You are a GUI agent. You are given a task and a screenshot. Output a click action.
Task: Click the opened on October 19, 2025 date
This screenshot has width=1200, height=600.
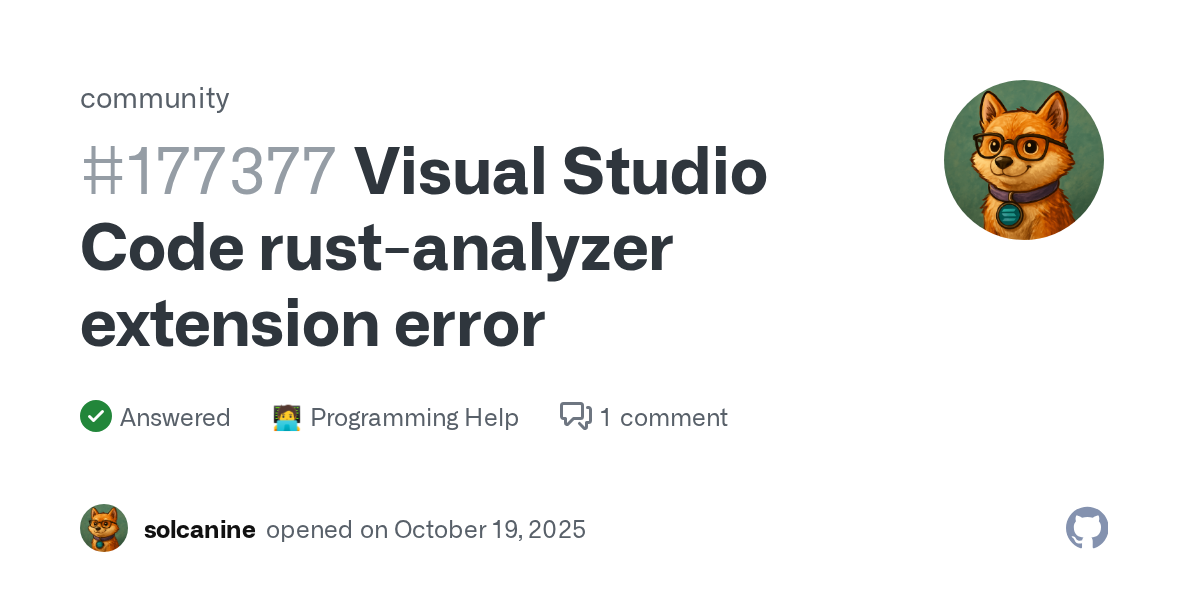coord(426,529)
